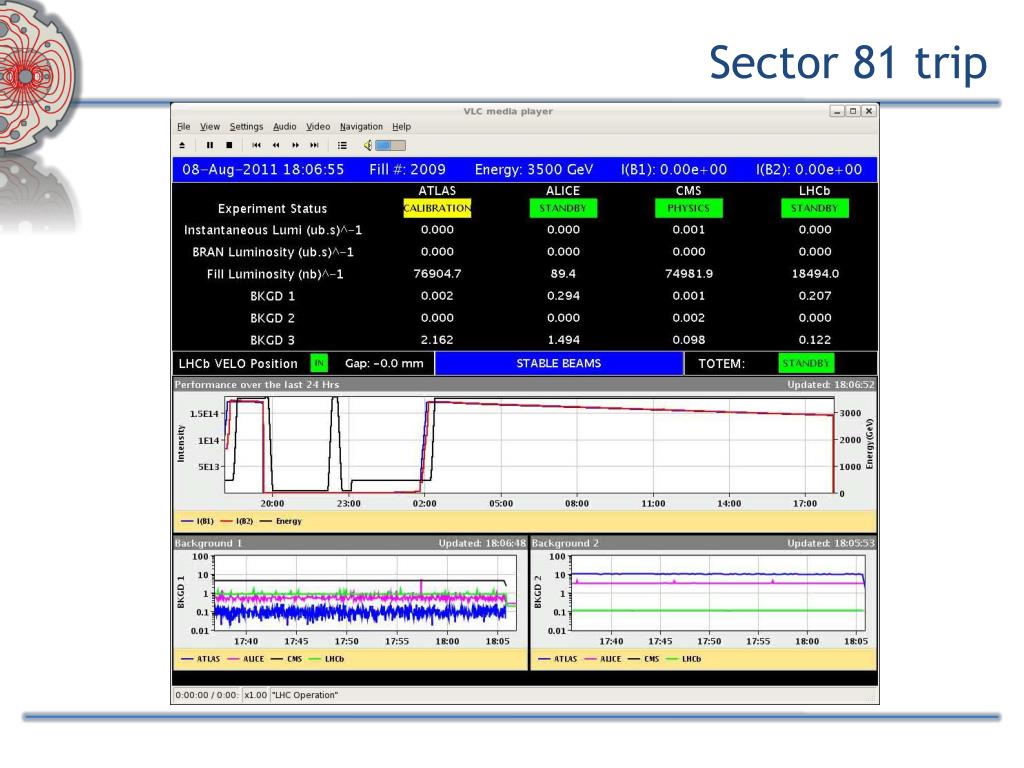The width and height of the screenshot is (1024, 768).
Task: Skip to previous item in playlist
Action: pyautogui.click(x=256, y=145)
